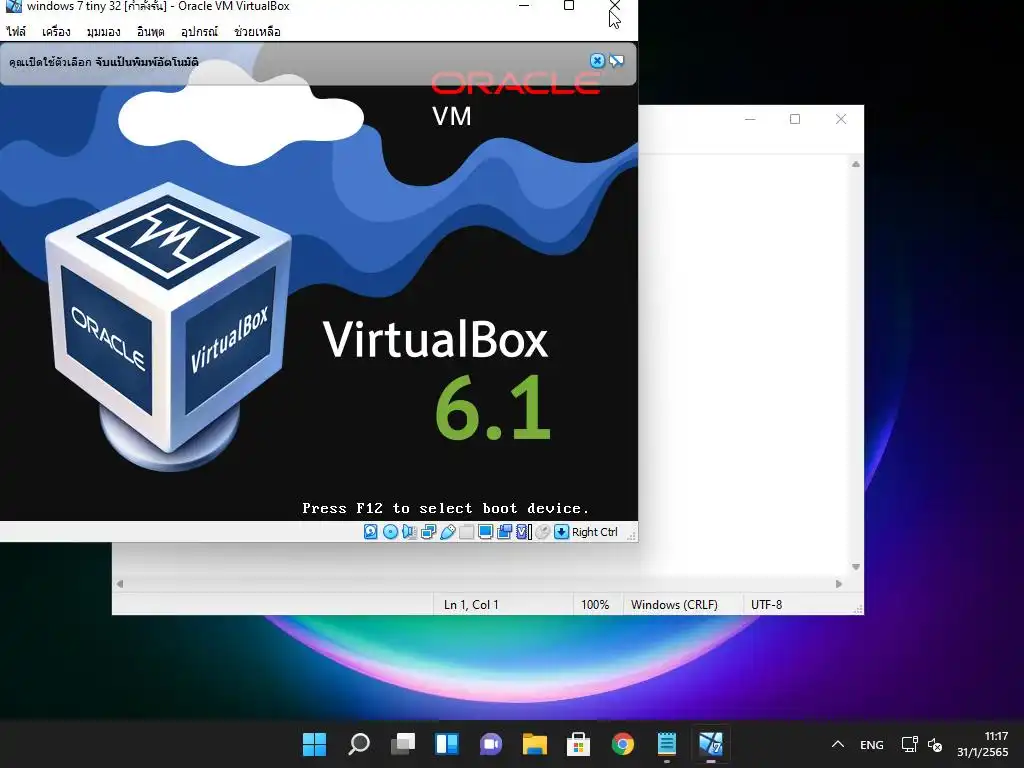Click Notepad vertical scrollbar down arrow
1024x768 pixels.
click(856, 567)
